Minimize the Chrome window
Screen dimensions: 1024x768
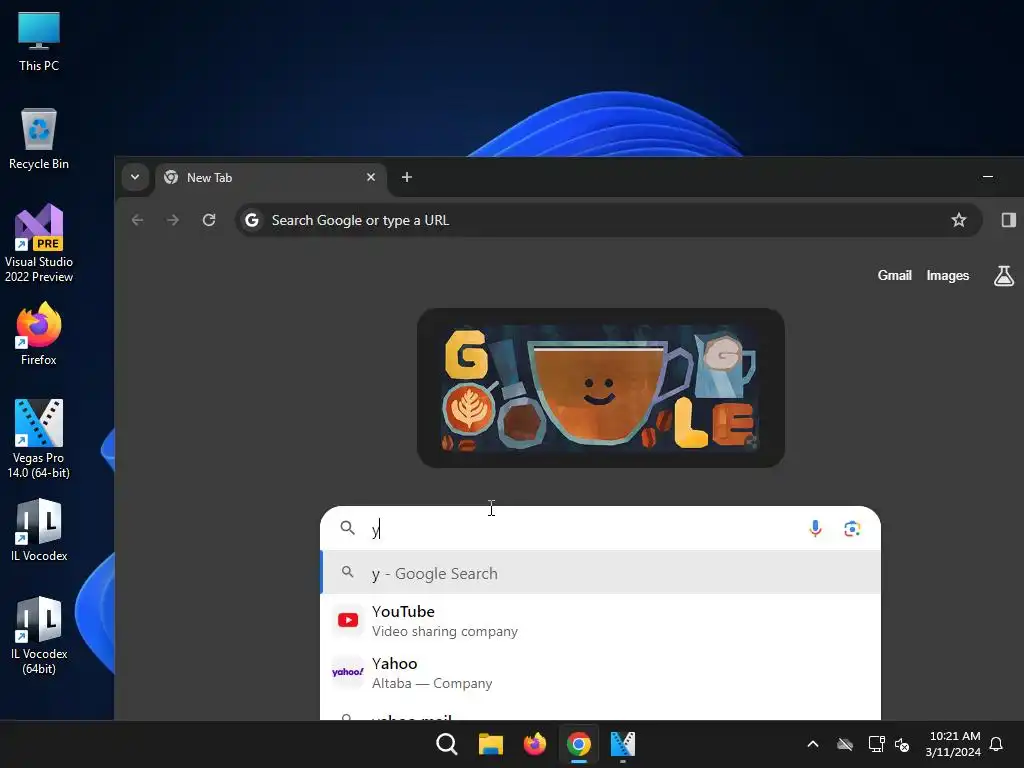(x=988, y=177)
